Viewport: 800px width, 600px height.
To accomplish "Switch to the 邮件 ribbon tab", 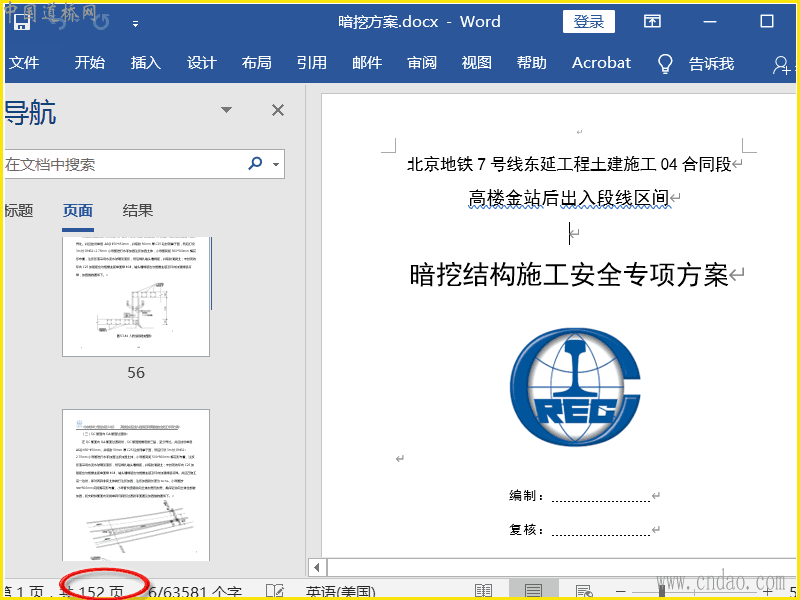I will click(x=367, y=63).
